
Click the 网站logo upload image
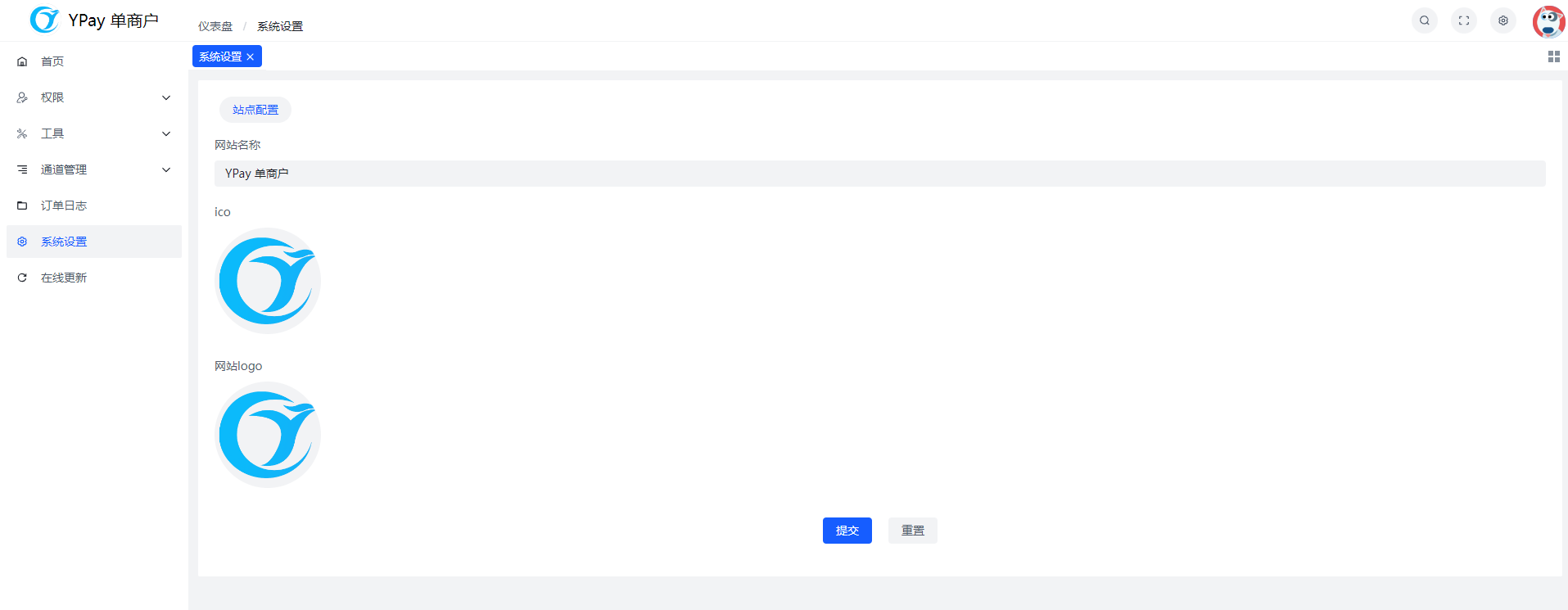pos(268,435)
